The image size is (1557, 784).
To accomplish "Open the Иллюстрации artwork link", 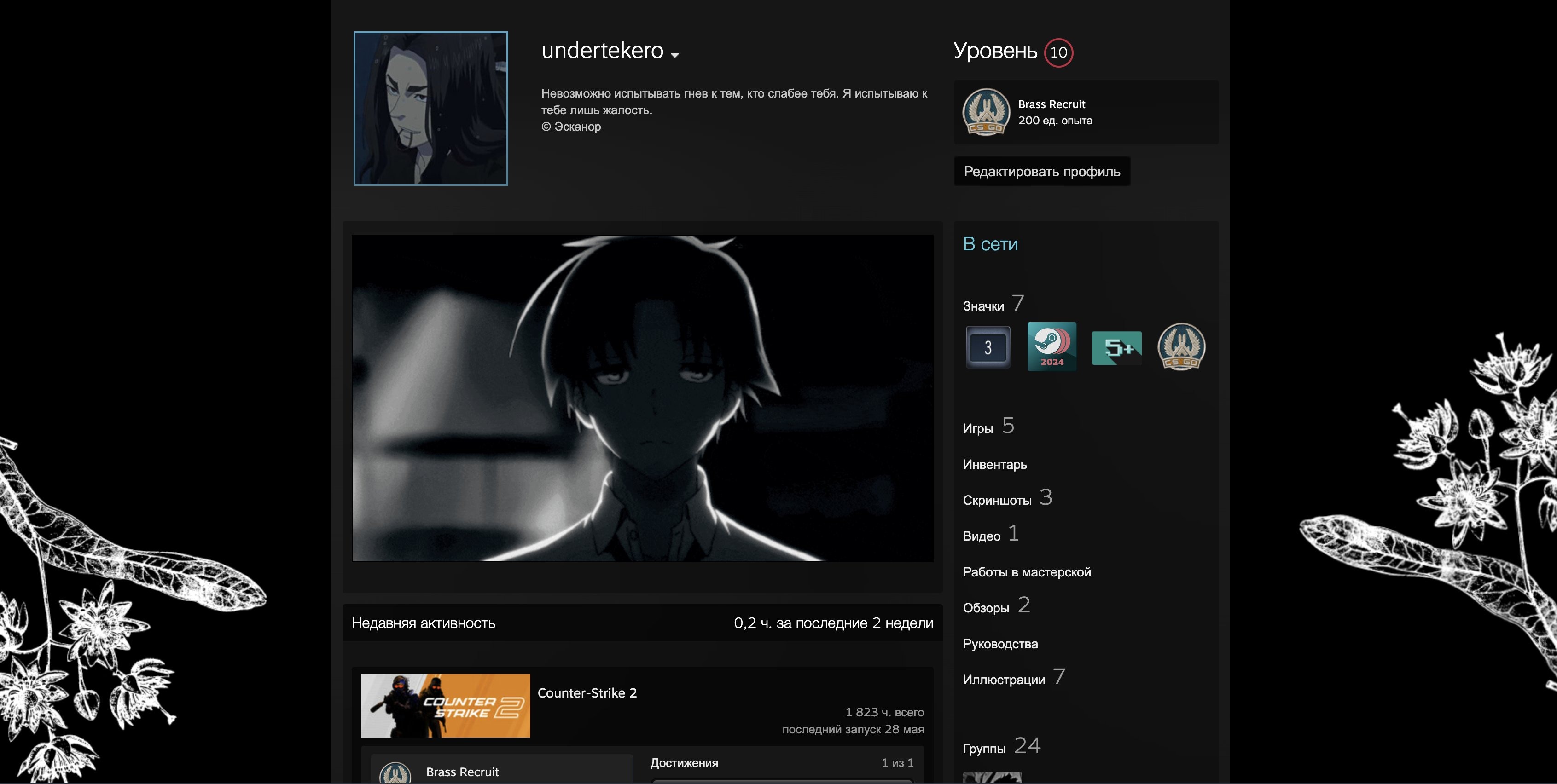I will [x=1014, y=678].
